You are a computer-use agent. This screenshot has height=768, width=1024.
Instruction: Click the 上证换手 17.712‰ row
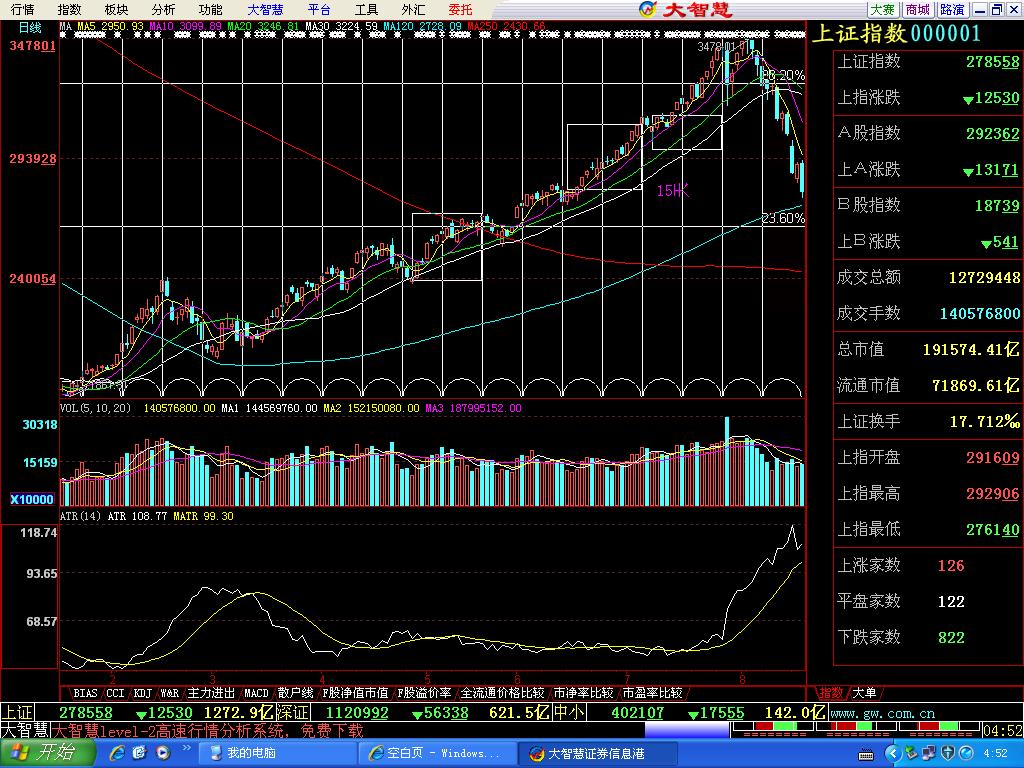(928, 421)
